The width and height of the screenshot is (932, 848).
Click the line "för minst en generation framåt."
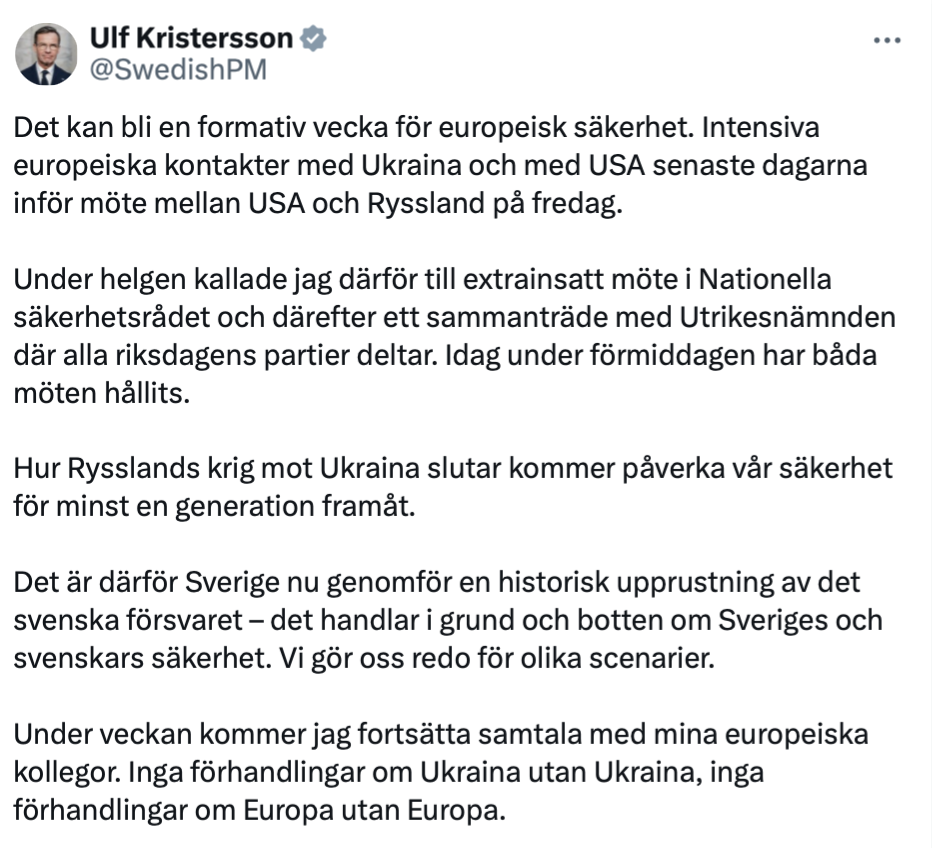(214, 507)
